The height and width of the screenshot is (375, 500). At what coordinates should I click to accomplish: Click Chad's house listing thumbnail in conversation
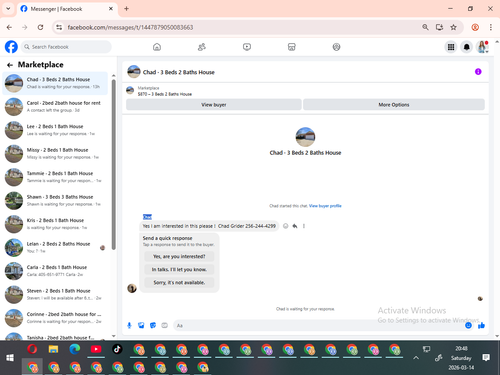click(305, 137)
